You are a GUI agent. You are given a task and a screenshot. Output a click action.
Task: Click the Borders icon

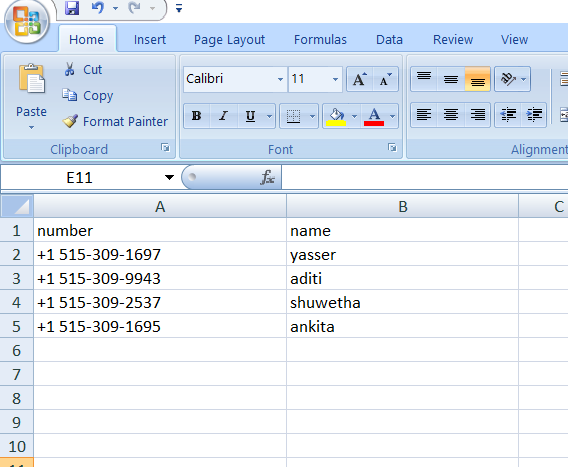pos(293,116)
